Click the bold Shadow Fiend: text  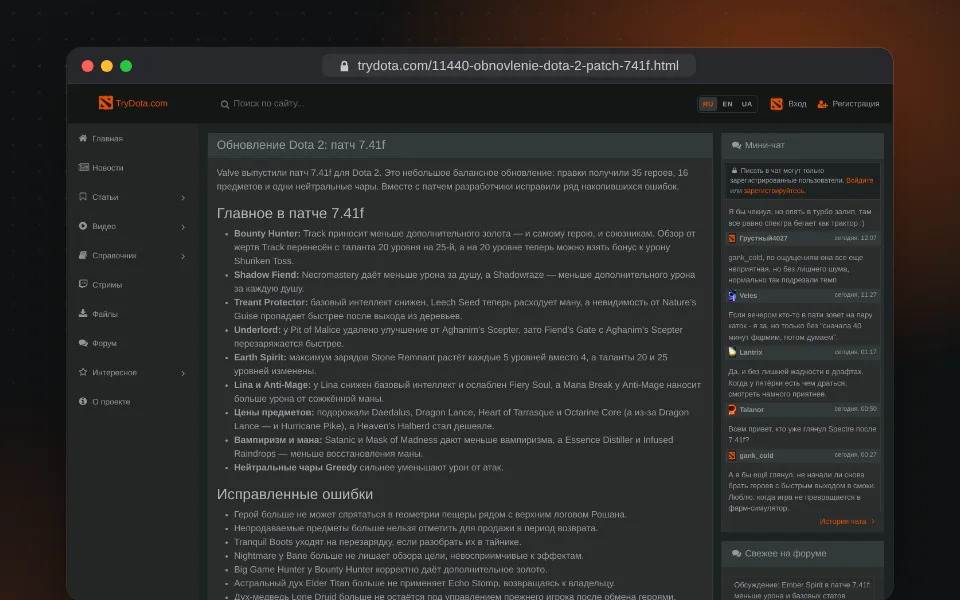(266, 275)
